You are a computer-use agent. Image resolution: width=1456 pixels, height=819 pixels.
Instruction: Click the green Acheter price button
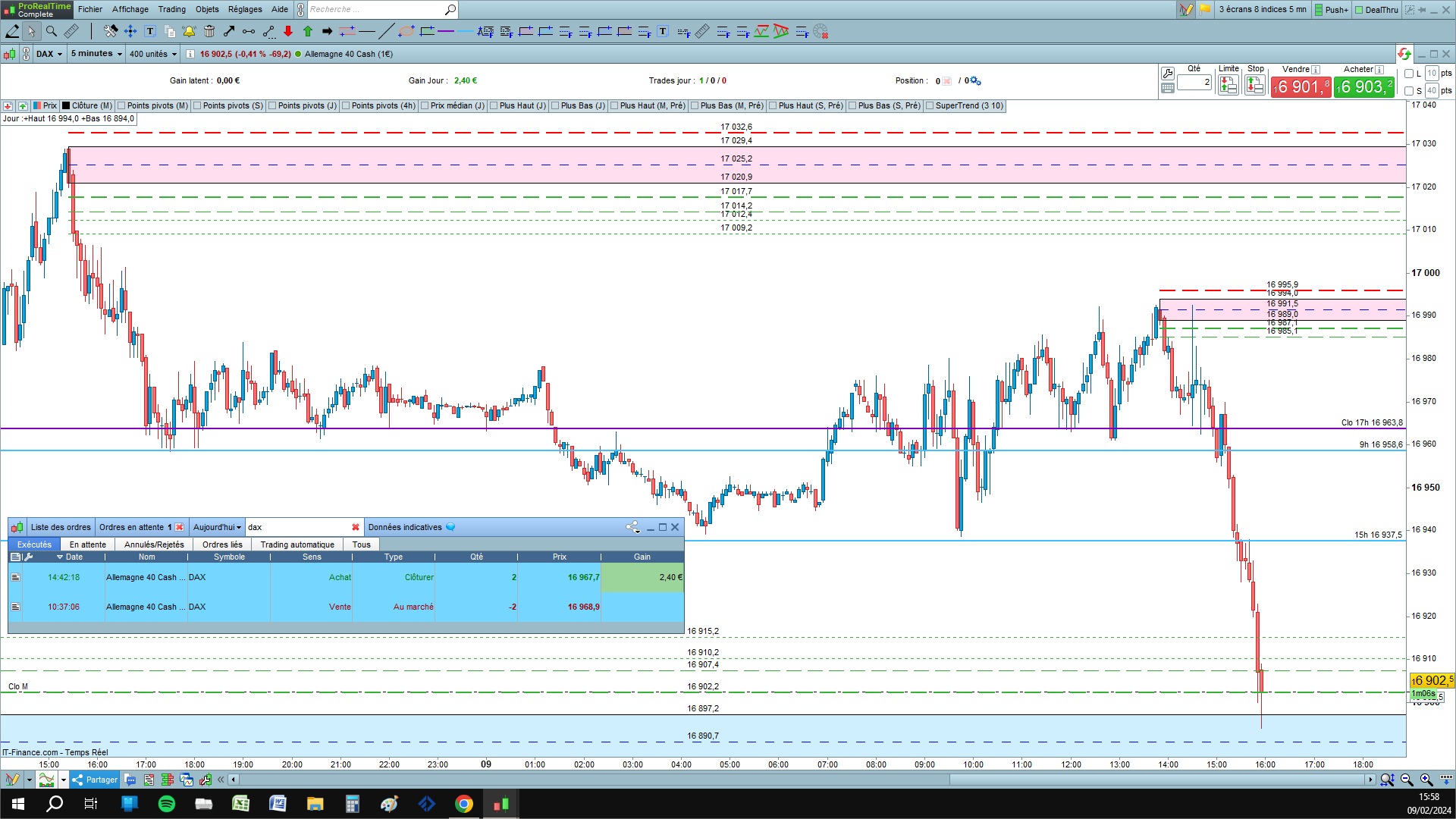tap(1363, 87)
